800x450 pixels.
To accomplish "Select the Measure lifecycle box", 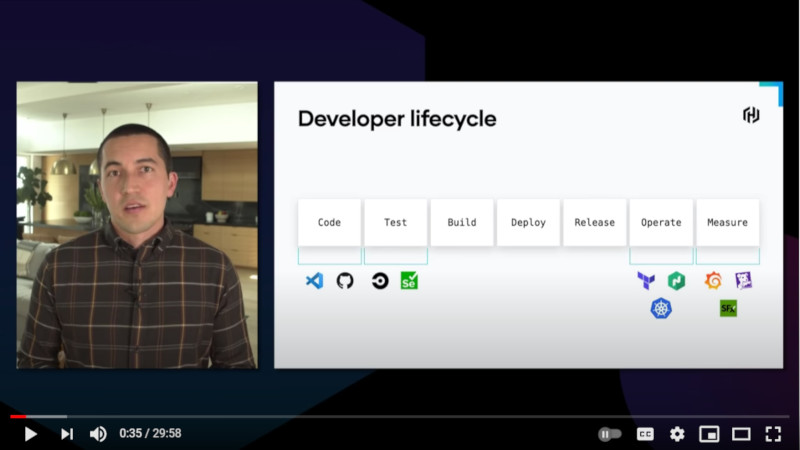I will [728, 222].
